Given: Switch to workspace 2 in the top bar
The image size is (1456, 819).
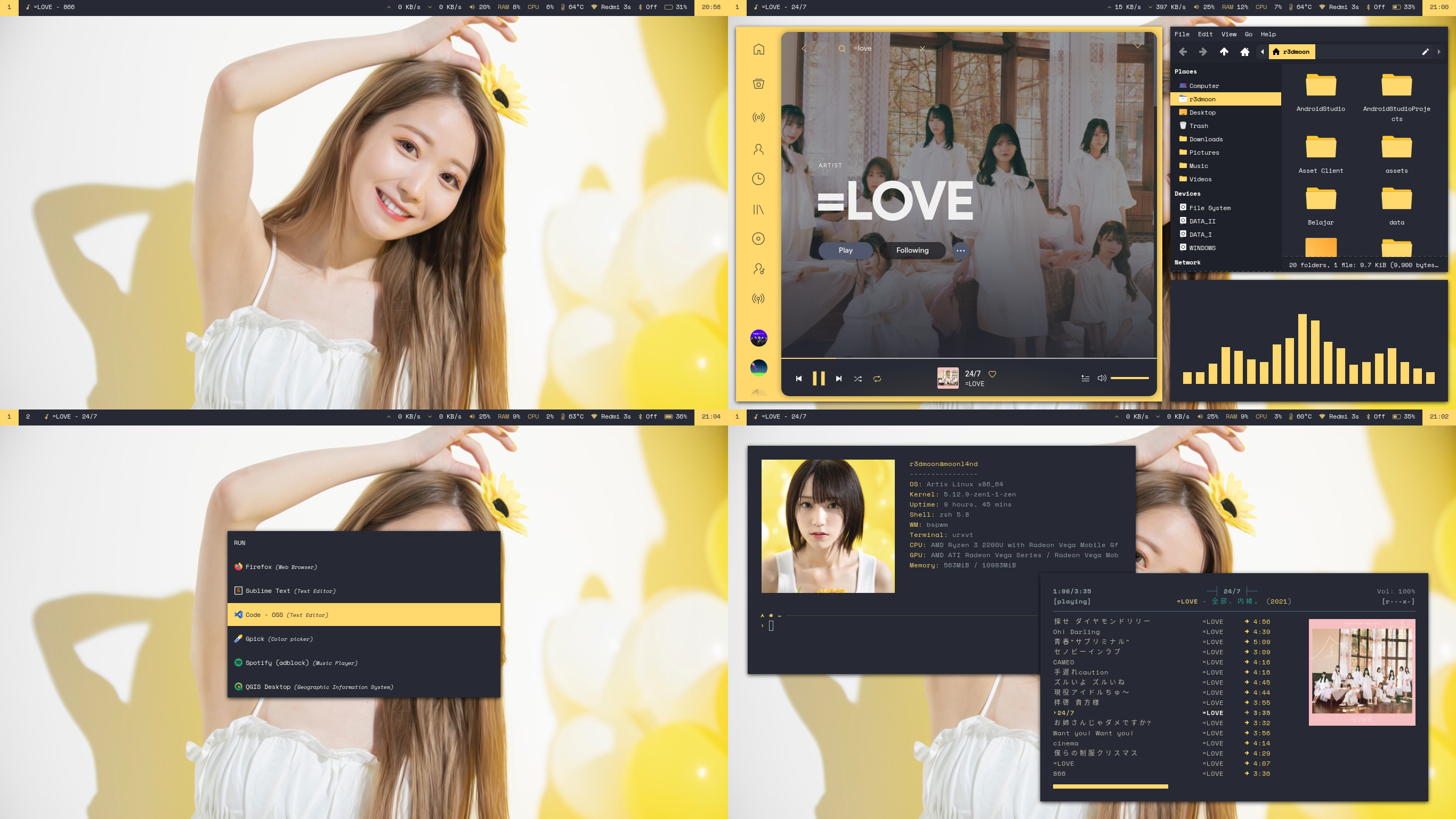Looking at the screenshot, I should (28, 416).
